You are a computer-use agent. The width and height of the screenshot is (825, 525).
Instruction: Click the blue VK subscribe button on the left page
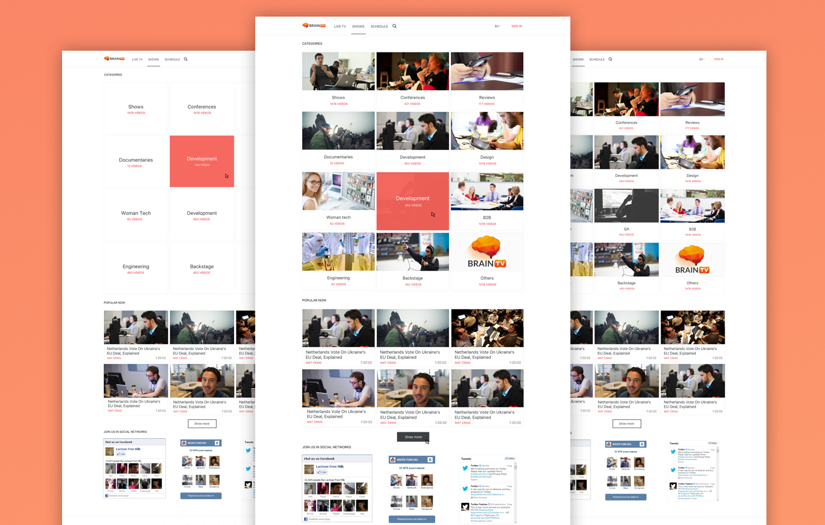coord(201,496)
